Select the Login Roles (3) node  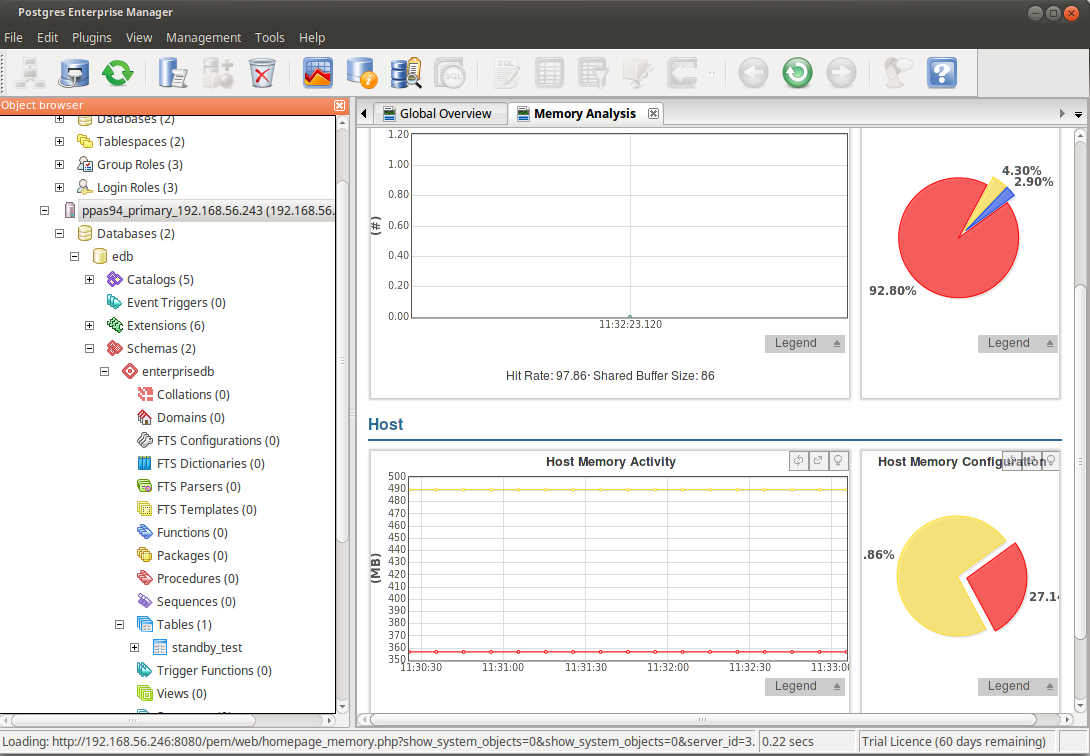point(137,188)
